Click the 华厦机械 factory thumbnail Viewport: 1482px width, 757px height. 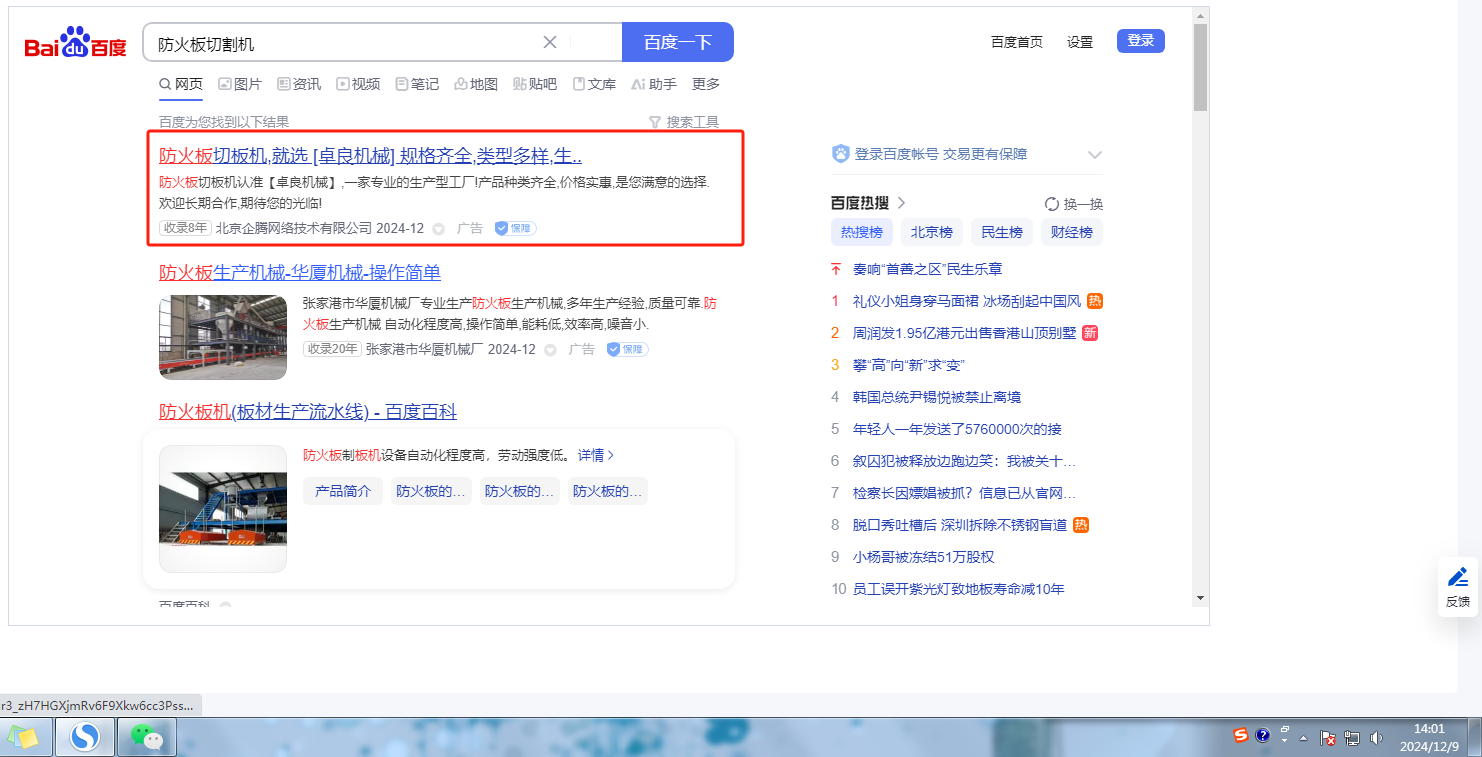tap(223, 337)
